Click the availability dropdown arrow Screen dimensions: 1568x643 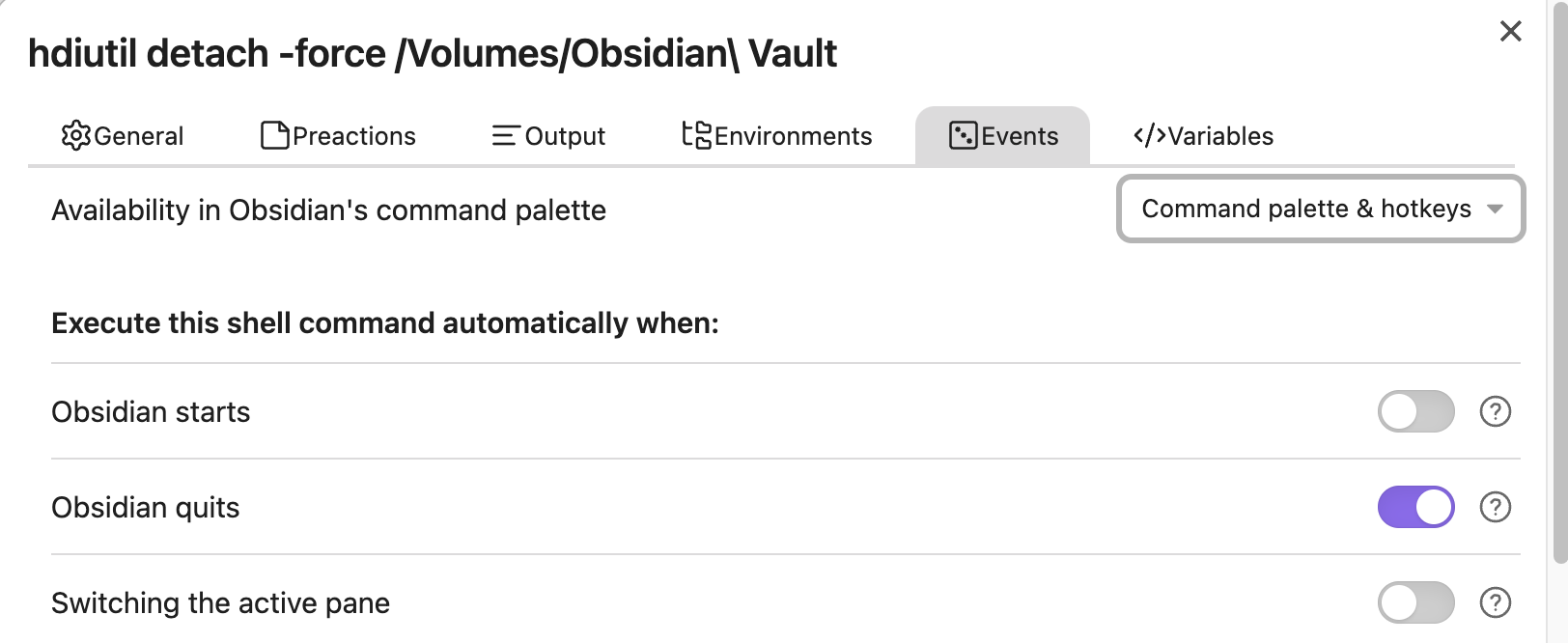(x=1495, y=210)
